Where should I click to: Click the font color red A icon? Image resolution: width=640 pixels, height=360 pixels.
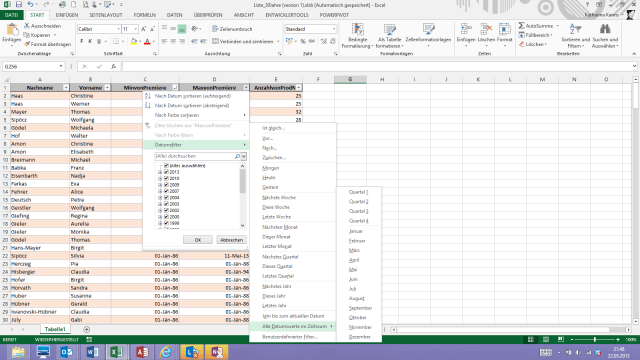click(147, 41)
